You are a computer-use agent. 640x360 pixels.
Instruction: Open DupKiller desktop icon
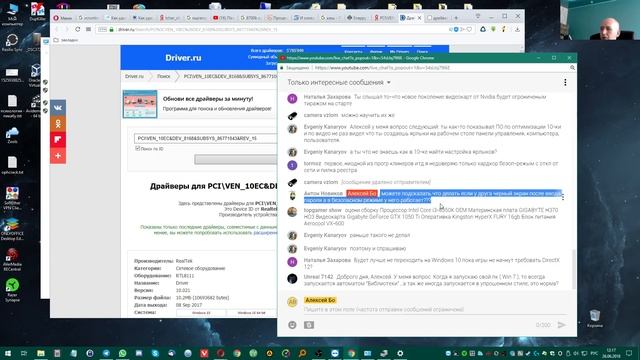37,12
